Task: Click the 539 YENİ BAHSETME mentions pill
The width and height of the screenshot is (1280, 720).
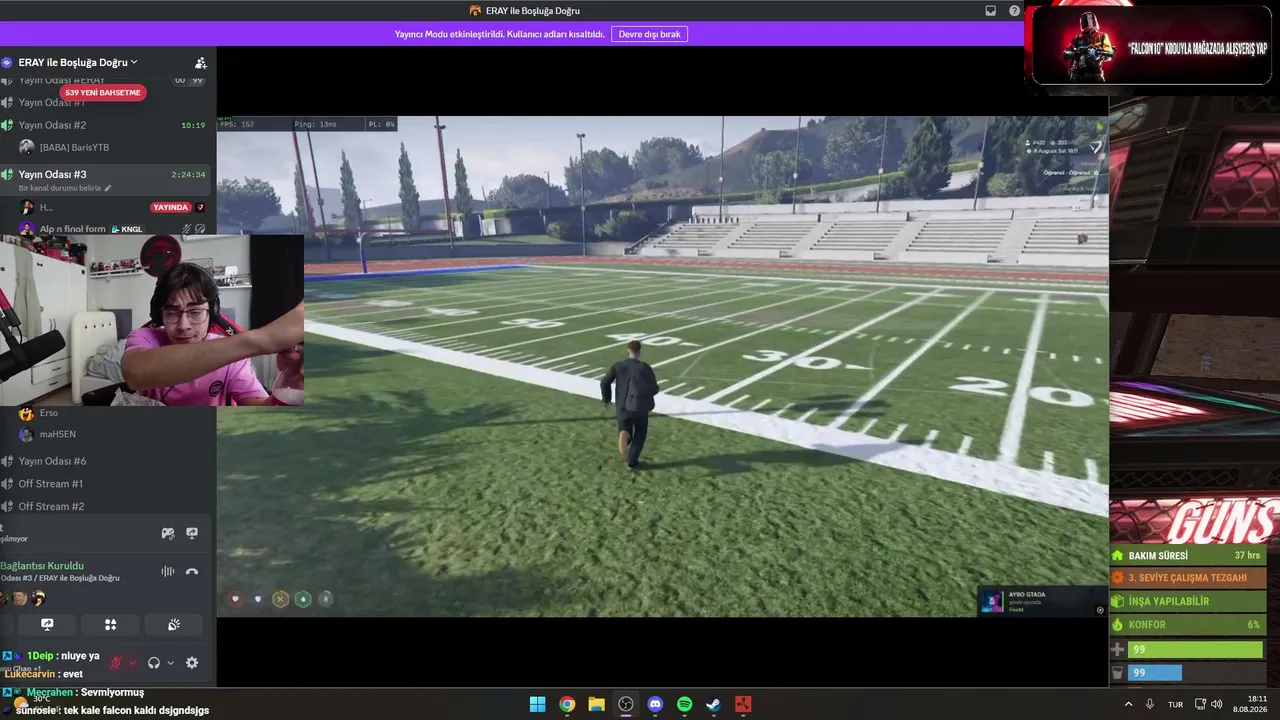Action: pos(102,93)
